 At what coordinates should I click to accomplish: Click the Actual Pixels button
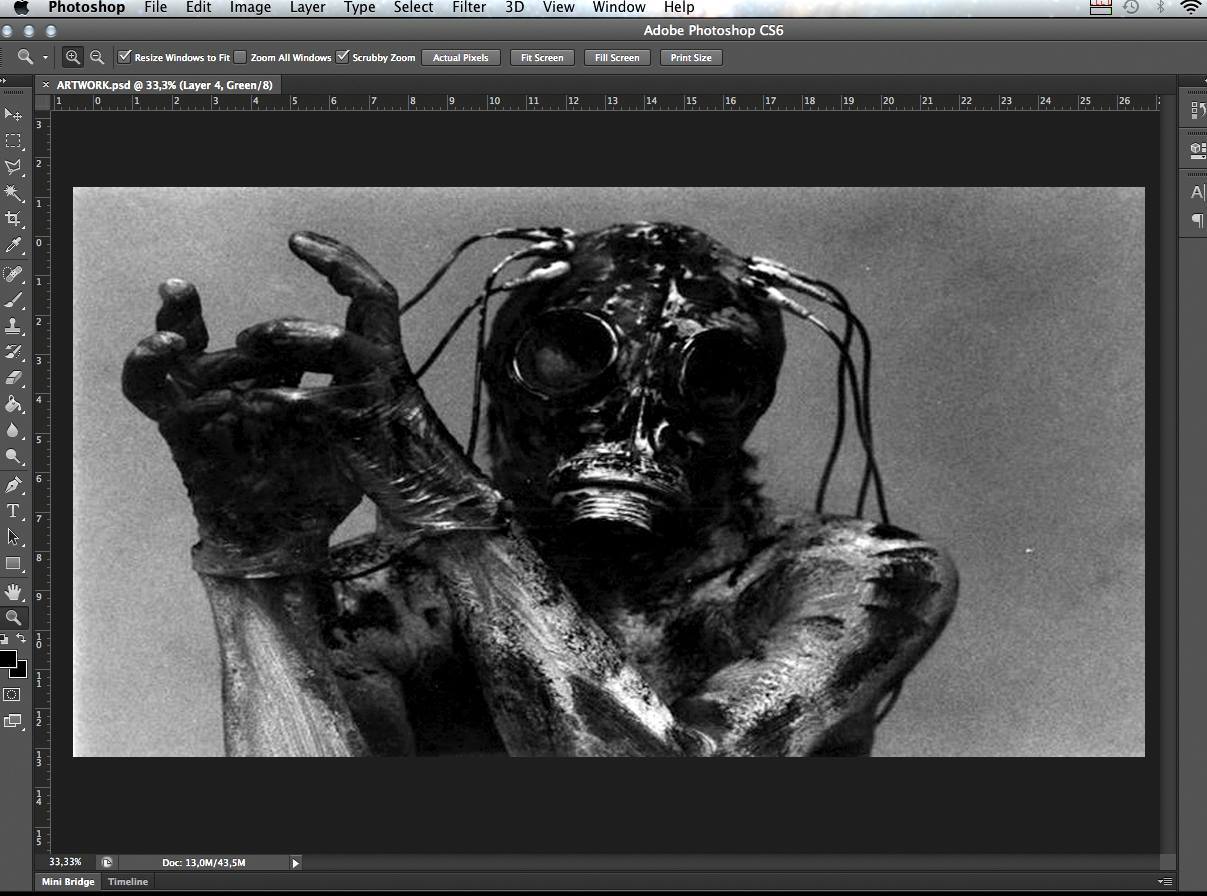pos(460,58)
